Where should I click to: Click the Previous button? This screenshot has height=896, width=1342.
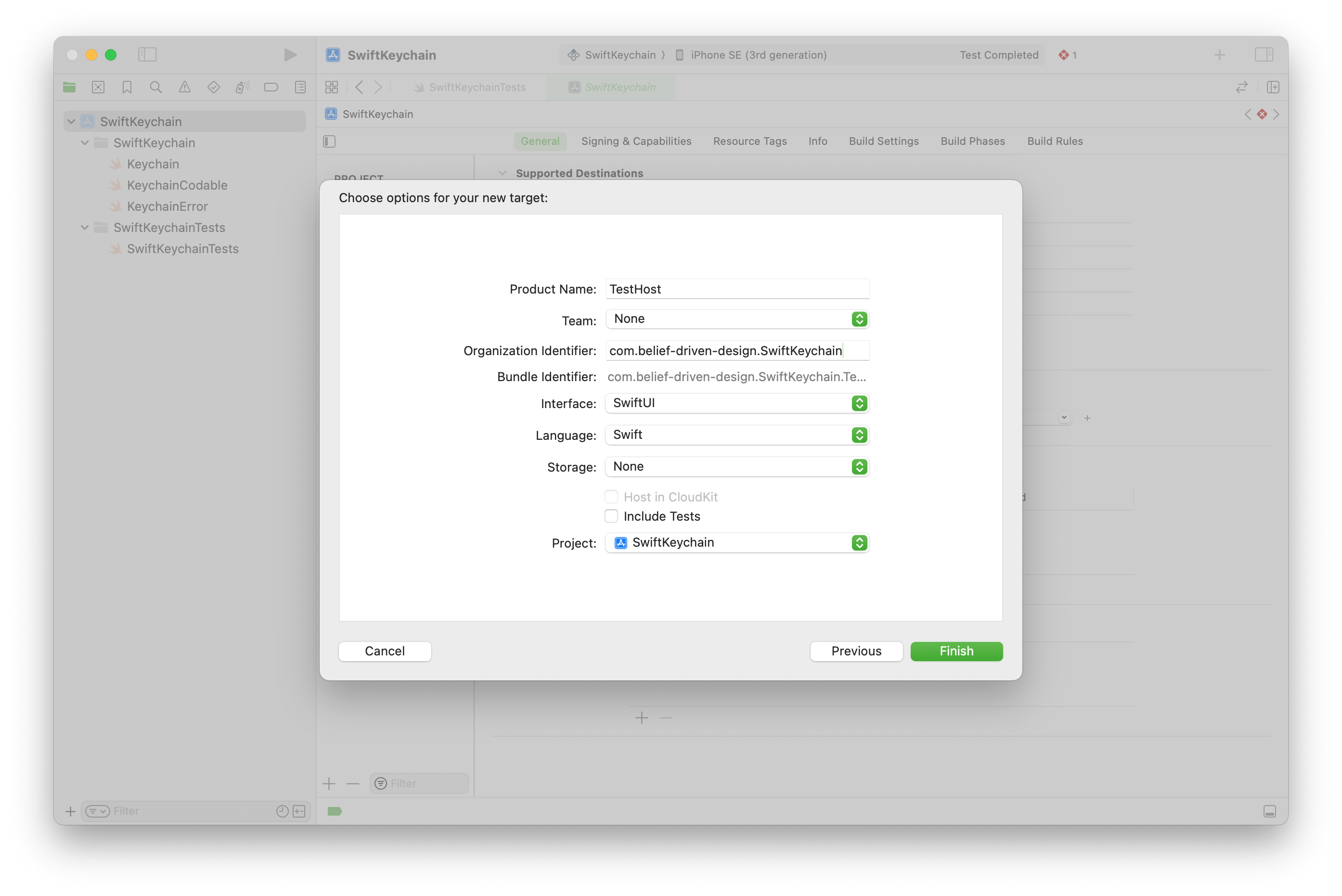(856, 651)
